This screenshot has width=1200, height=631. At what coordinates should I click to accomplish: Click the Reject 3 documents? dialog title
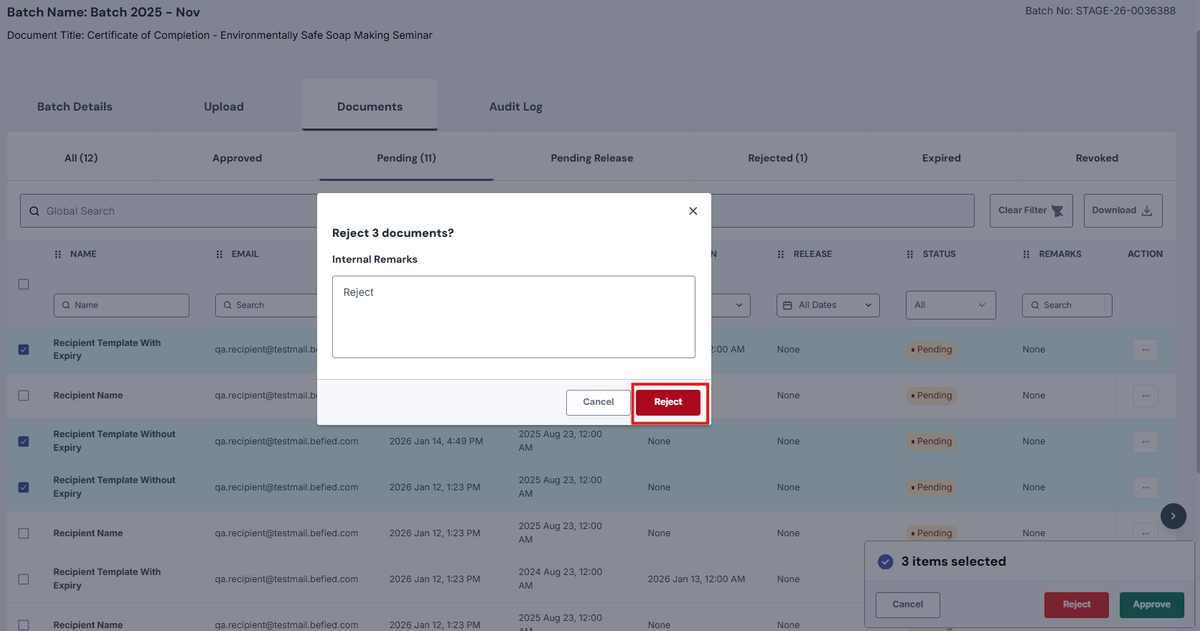[x=393, y=233]
